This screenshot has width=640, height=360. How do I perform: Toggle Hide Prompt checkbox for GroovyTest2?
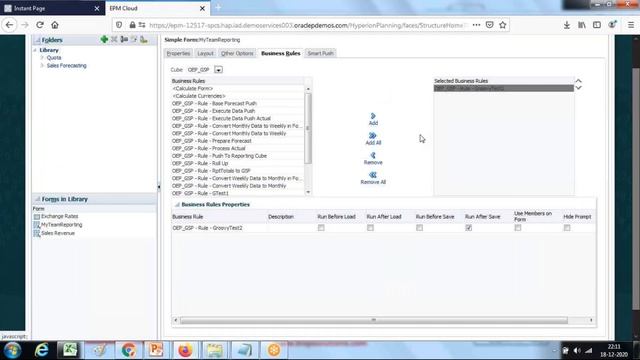(x=567, y=228)
